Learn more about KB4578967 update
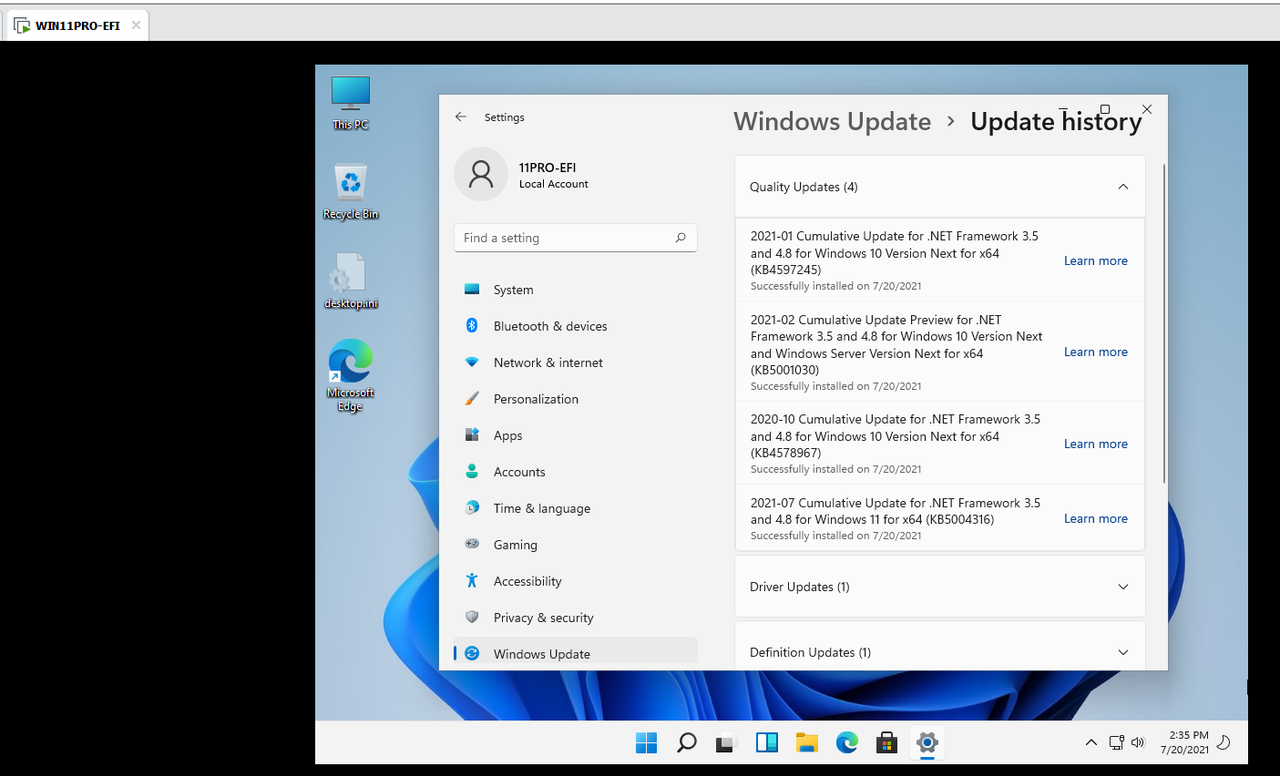The width and height of the screenshot is (1280, 776). 1095,444
